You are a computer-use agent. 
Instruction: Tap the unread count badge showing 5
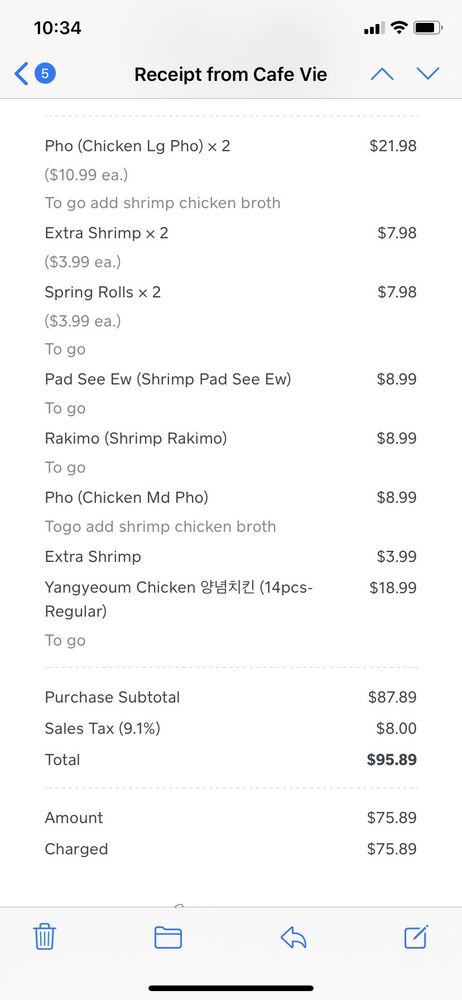pos(45,73)
